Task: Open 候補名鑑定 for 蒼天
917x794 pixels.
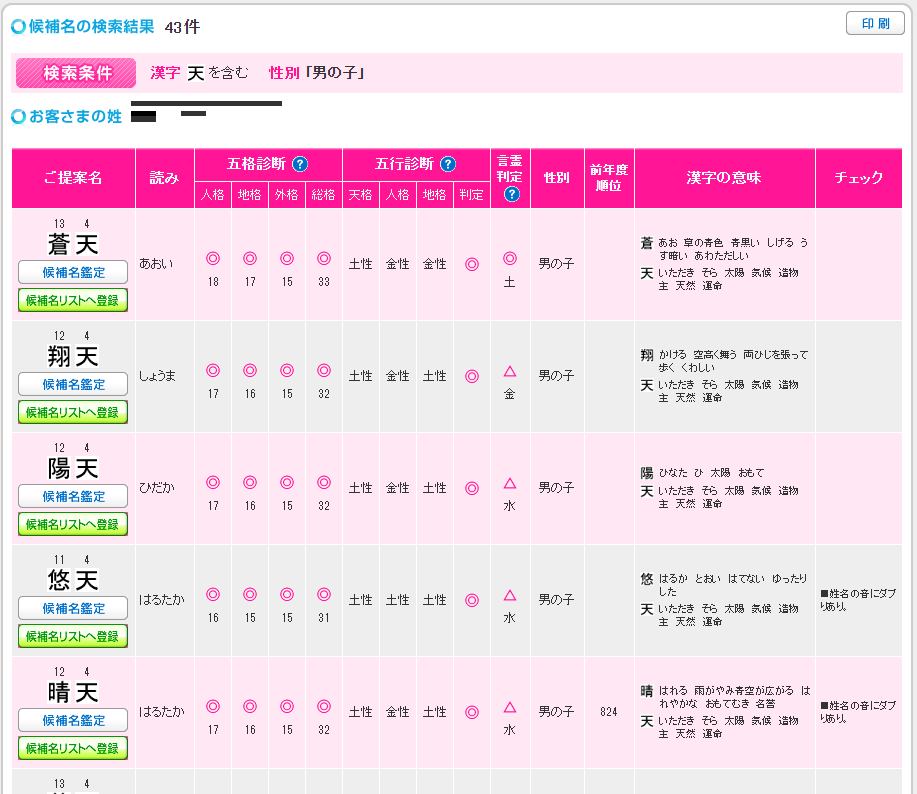Action: point(73,272)
